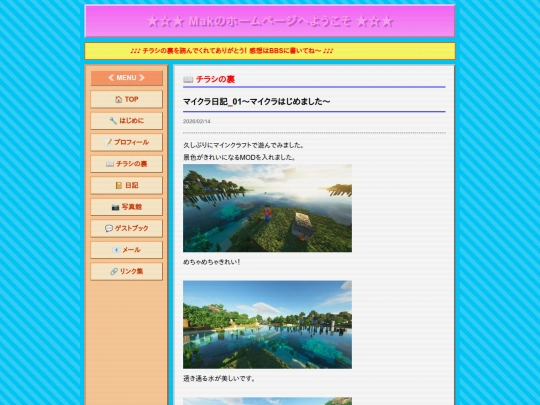540x405 pixels.
Task: Open the ゲストブック page
Action: tap(126, 228)
